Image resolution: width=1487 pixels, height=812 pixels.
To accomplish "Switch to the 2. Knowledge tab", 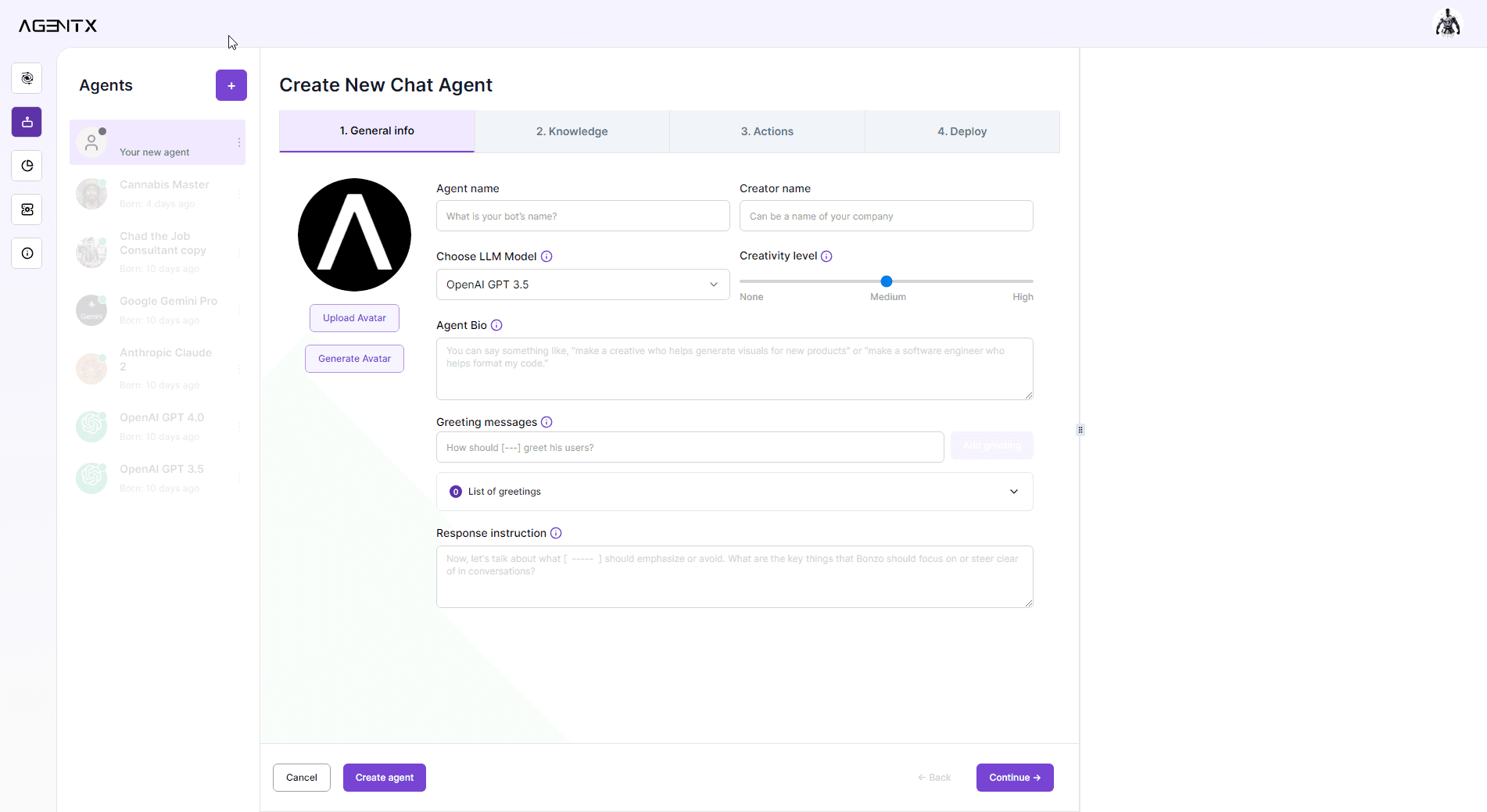I will (572, 131).
